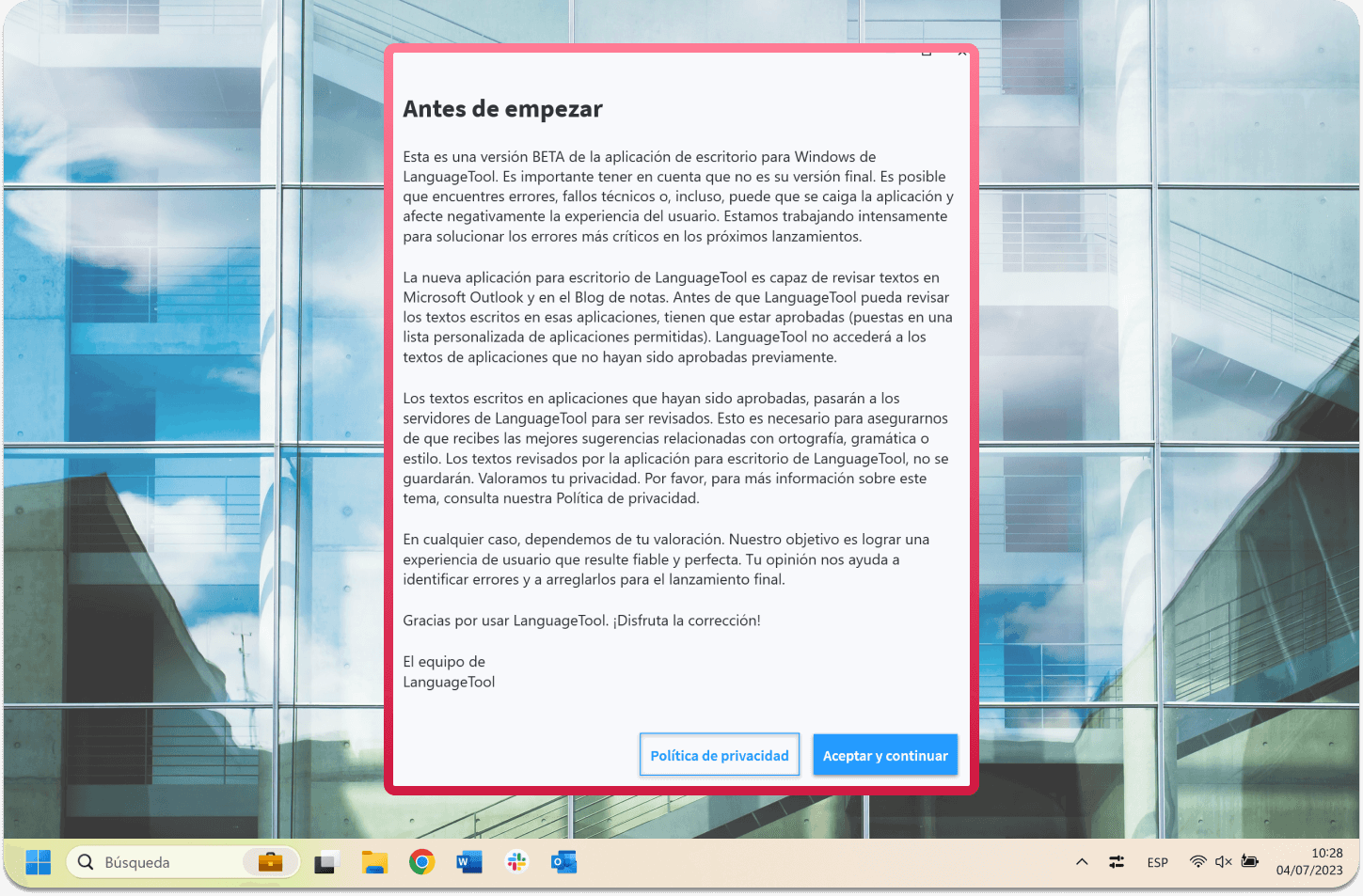Open Slack from the taskbar
This screenshot has width=1363, height=896.
[x=516, y=862]
